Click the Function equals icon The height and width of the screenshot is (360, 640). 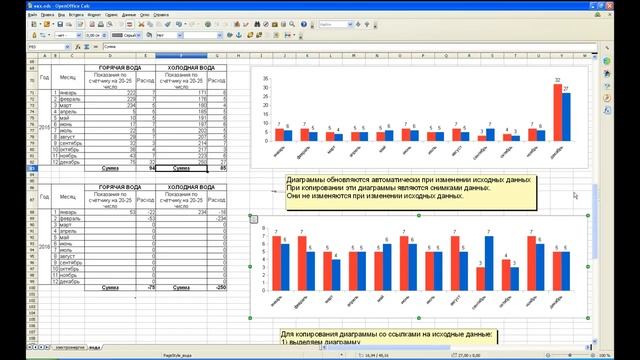[96, 47]
